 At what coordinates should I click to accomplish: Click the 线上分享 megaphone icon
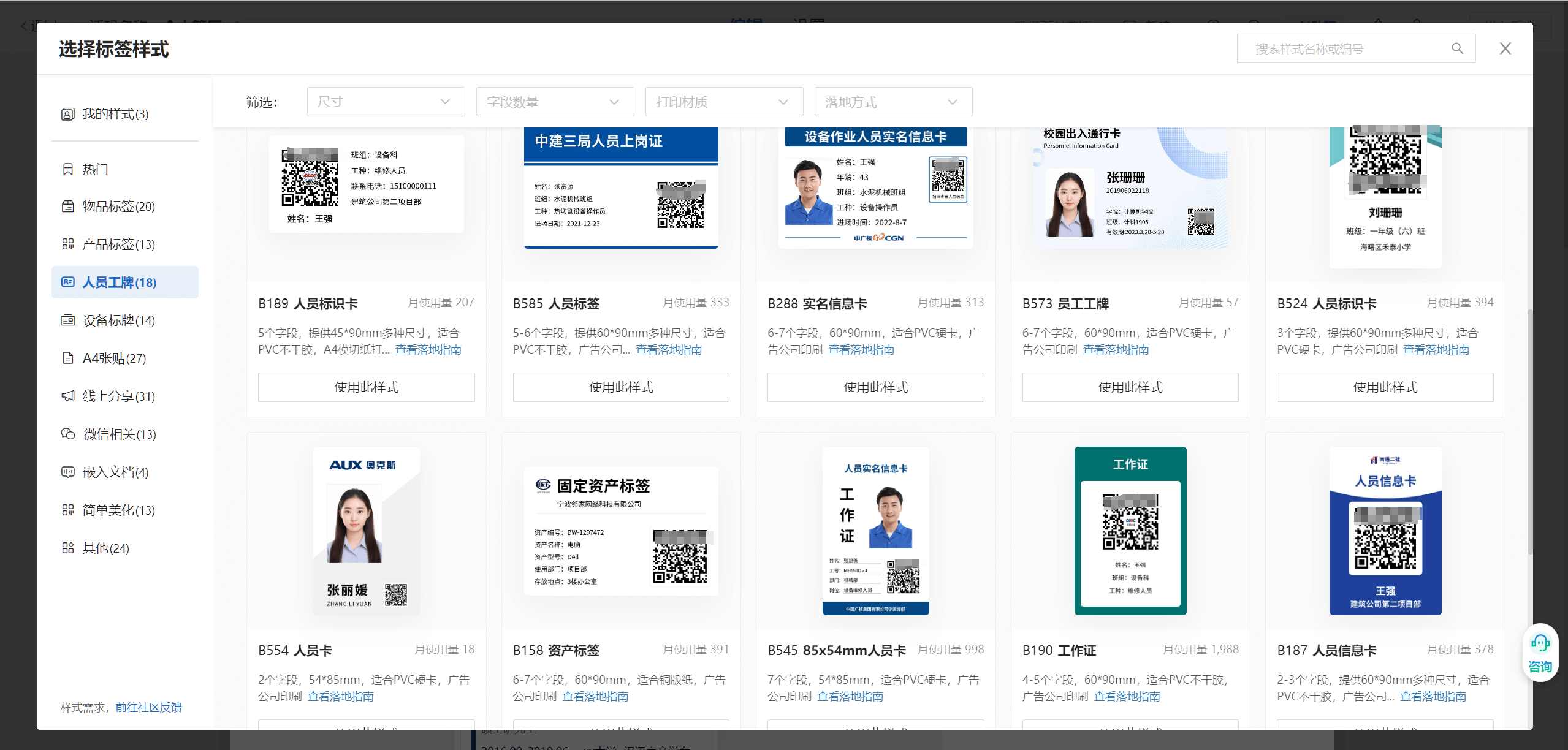click(67, 396)
